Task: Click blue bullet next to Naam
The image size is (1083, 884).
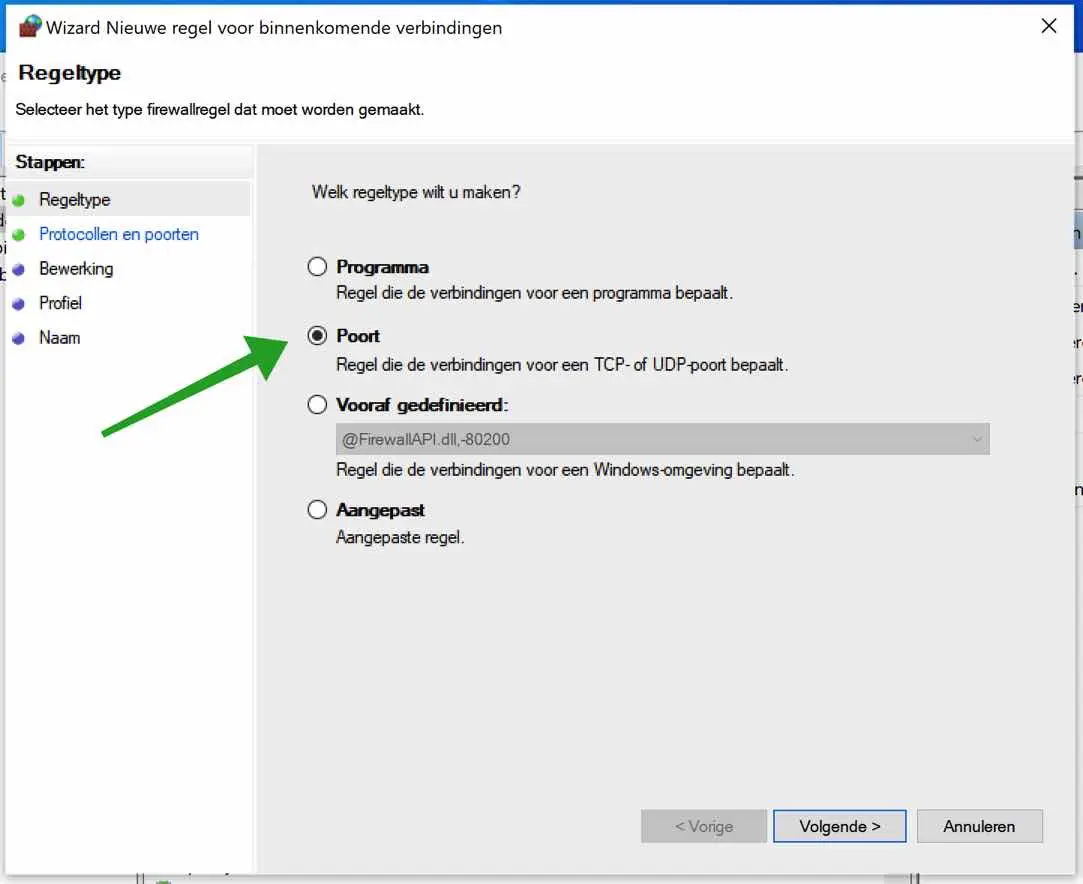Action: pyautogui.click(x=19, y=338)
